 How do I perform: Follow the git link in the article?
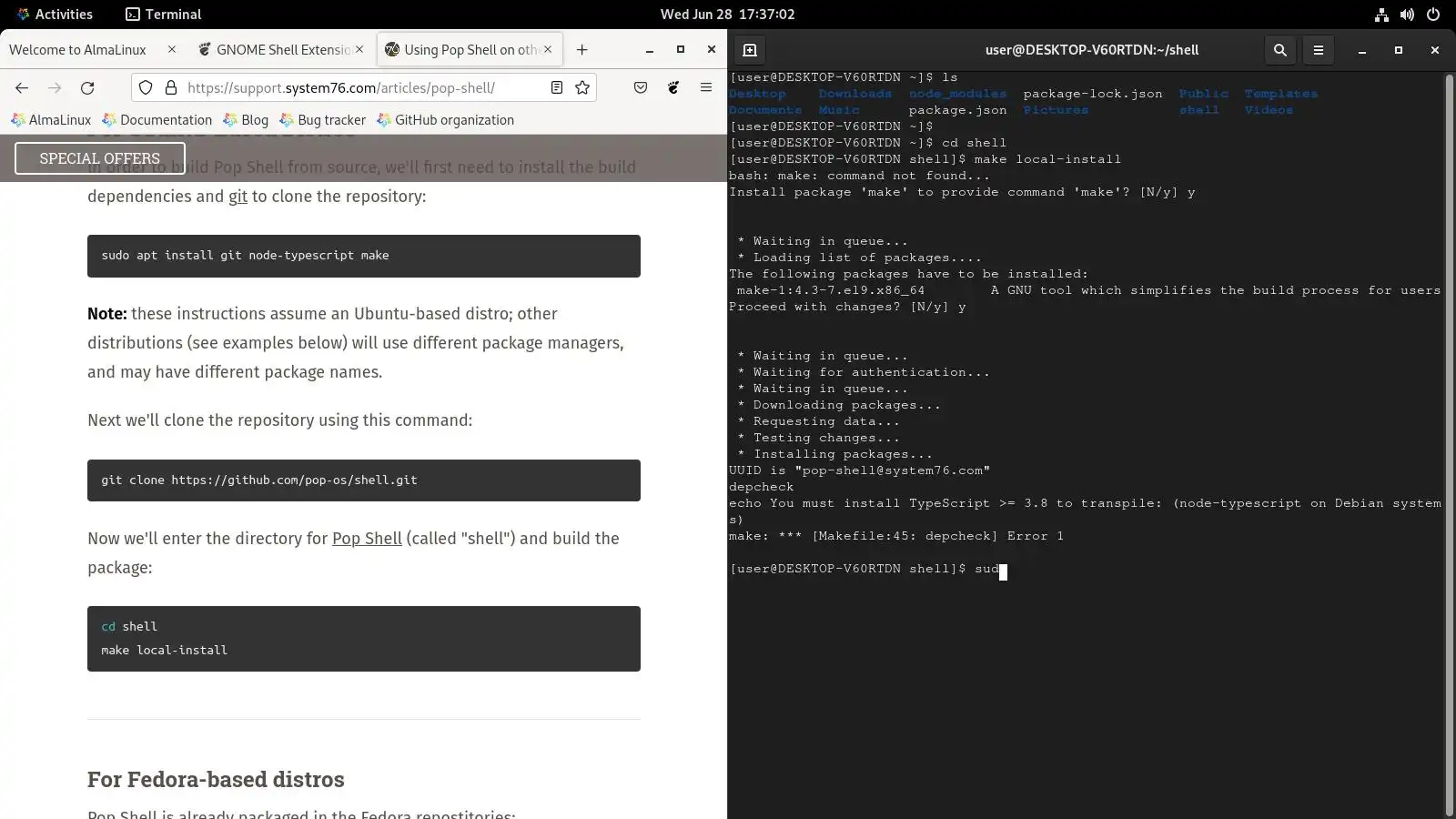point(238,197)
